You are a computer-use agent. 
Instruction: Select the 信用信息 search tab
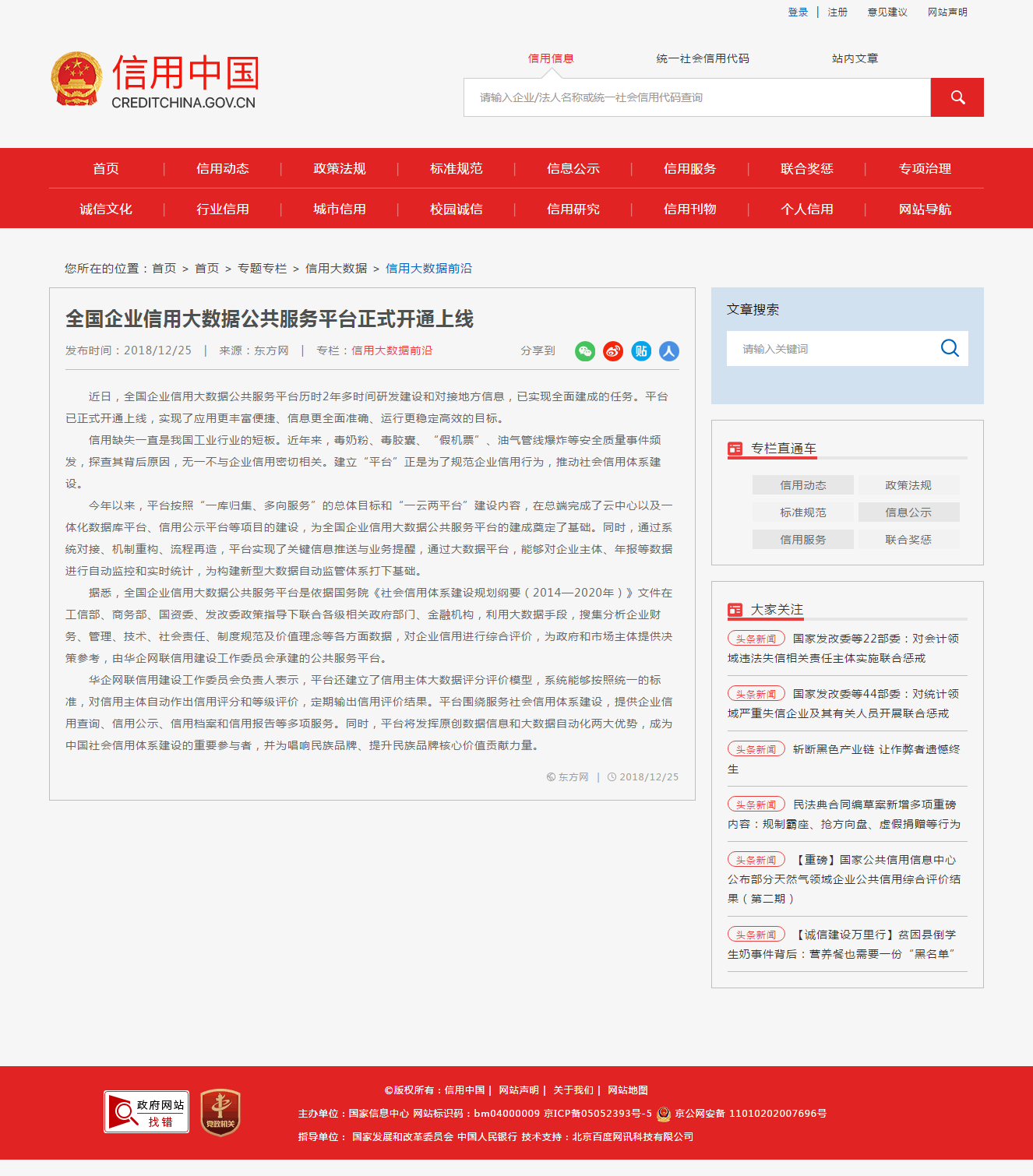[x=551, y=58]
